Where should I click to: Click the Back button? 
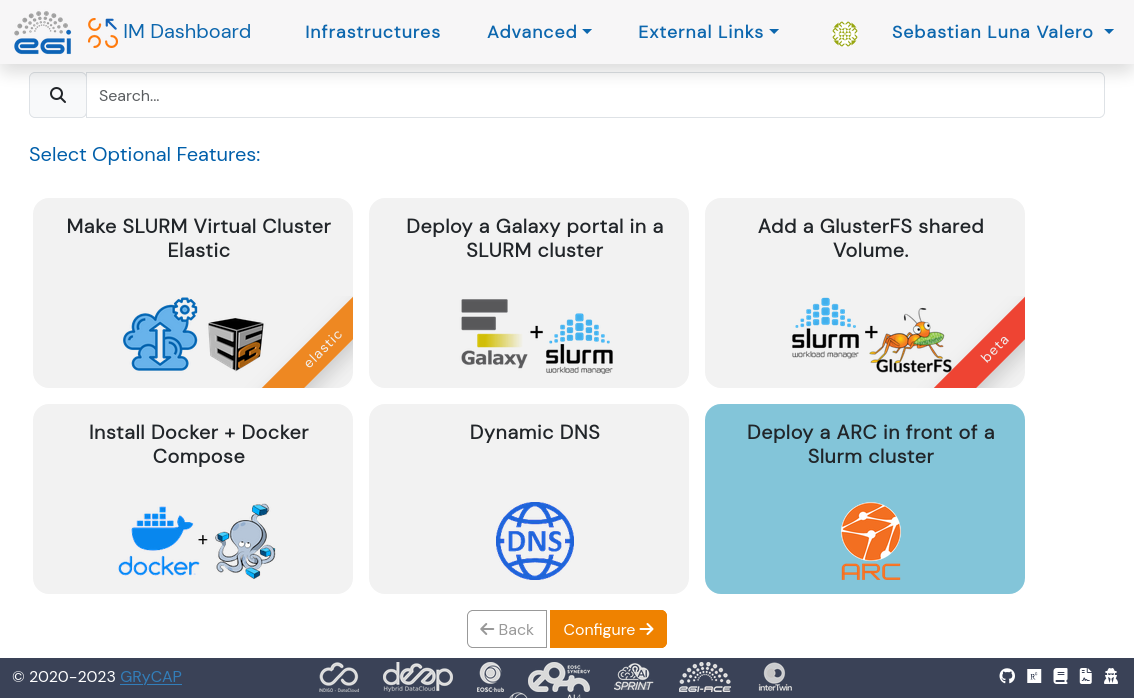(x=507, y=629)
